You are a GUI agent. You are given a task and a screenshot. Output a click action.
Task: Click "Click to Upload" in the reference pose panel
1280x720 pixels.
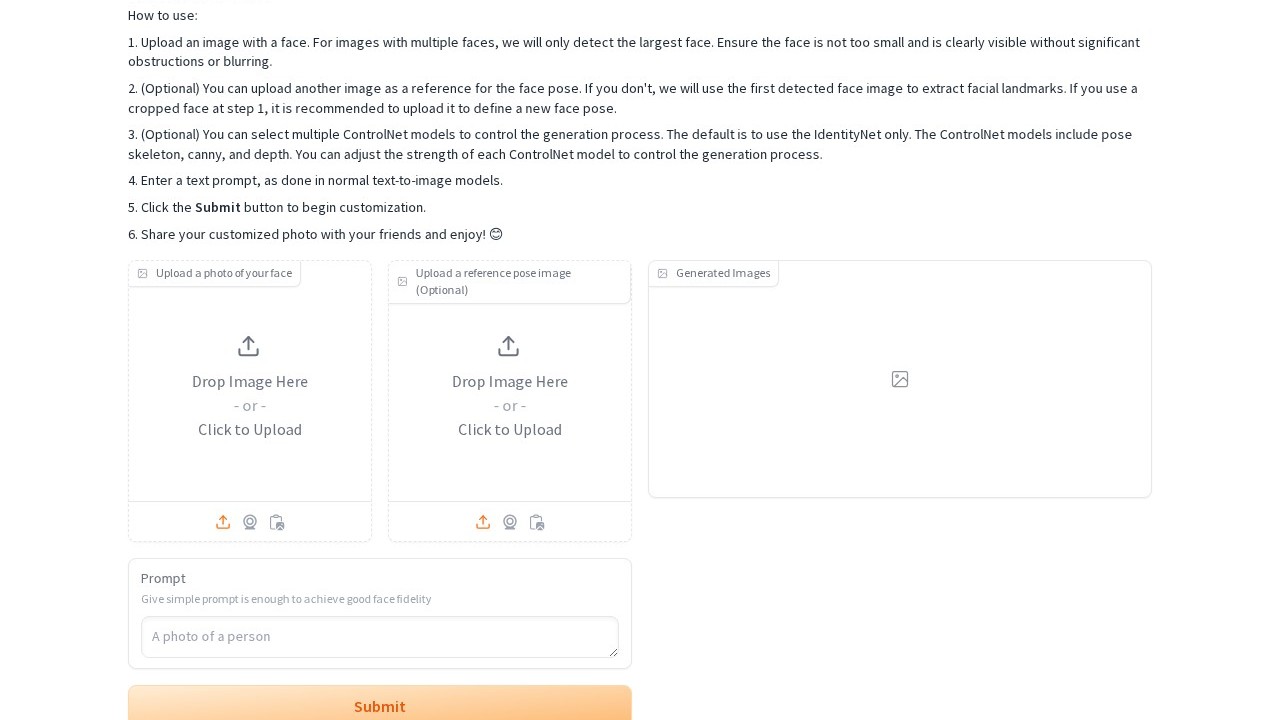[510, 429]
